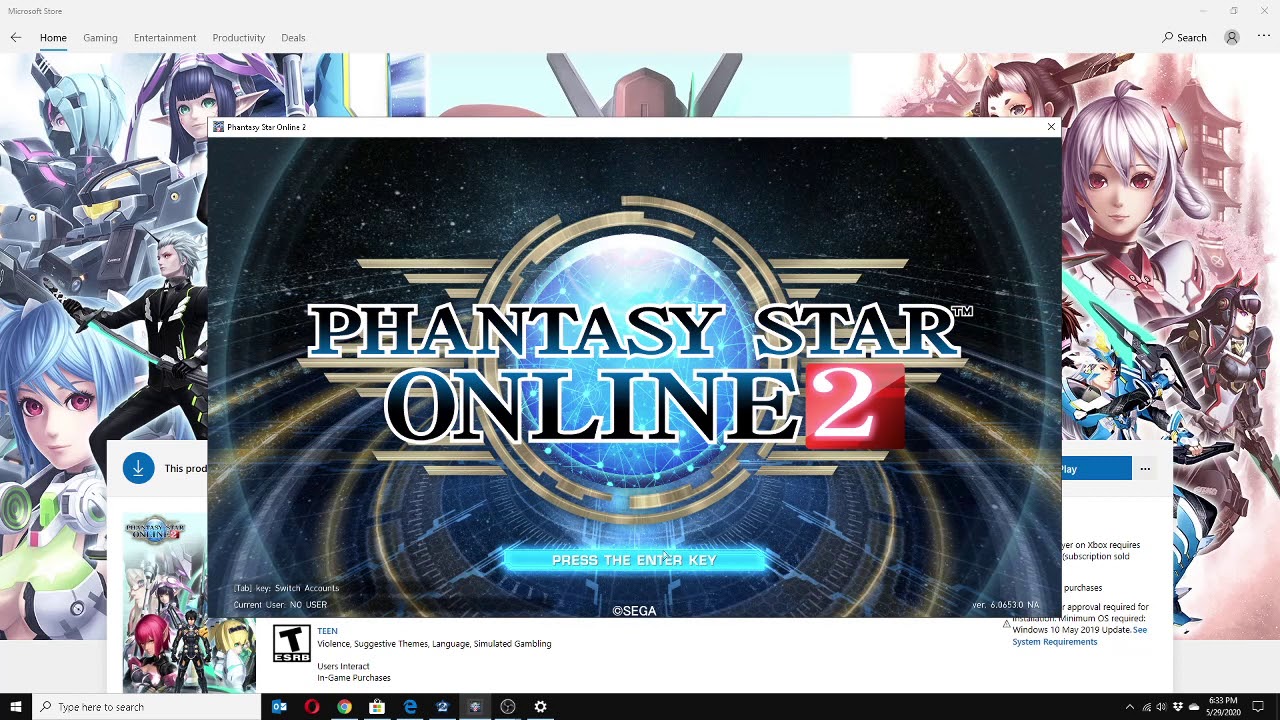Switch to Phantasy Star Online 2 taskbar icon

pyautogui.click(x=475, y=707)
